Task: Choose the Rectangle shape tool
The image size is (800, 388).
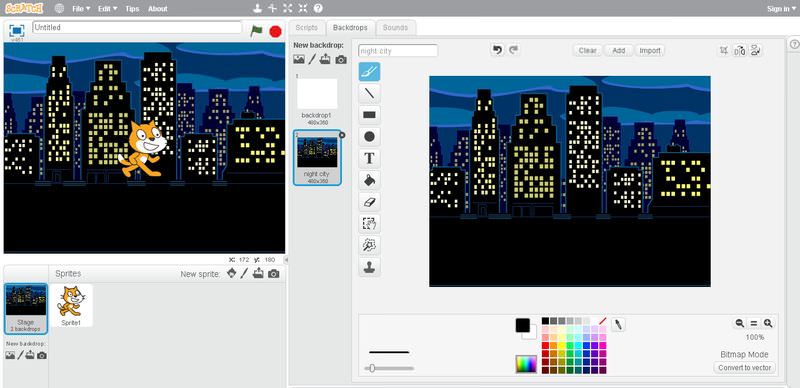Action: point(369,115)
